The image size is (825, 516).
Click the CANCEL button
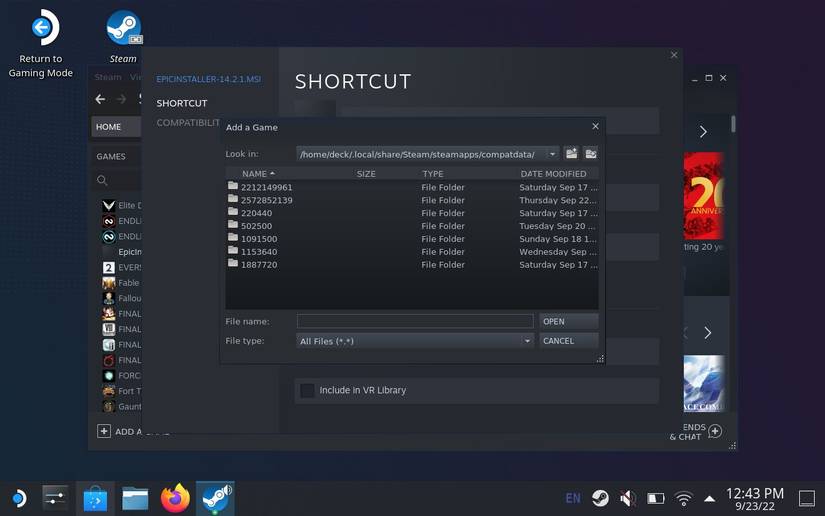(x=569, y=341)
